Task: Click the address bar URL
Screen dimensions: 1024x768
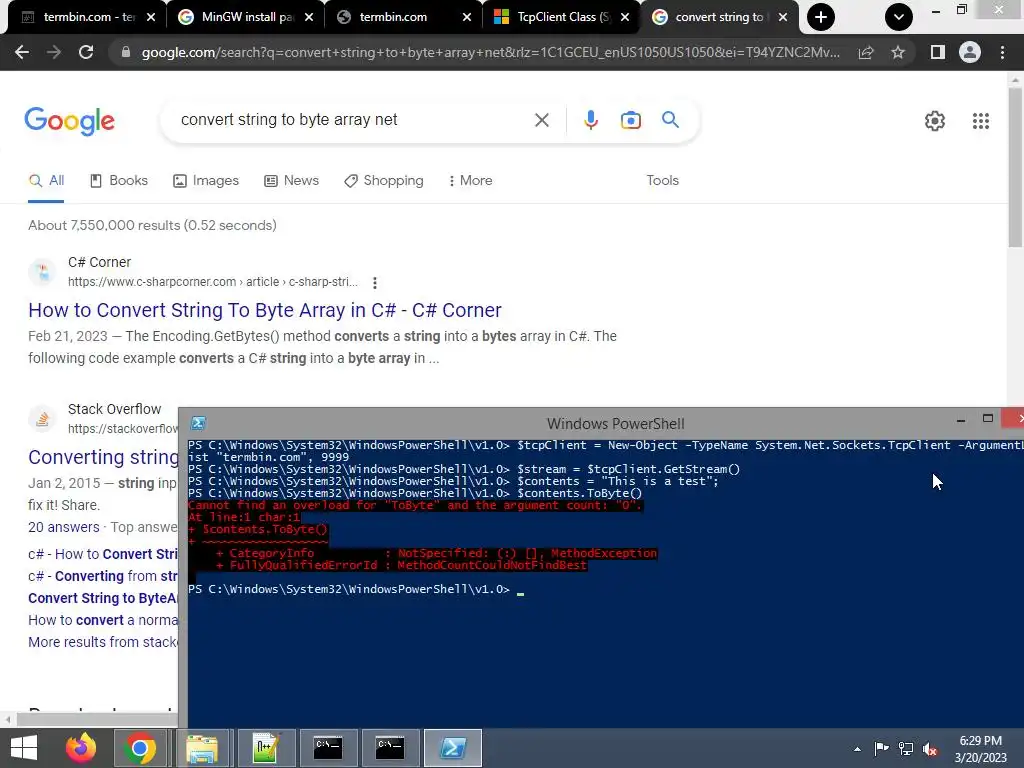Action: coord(490,52)
